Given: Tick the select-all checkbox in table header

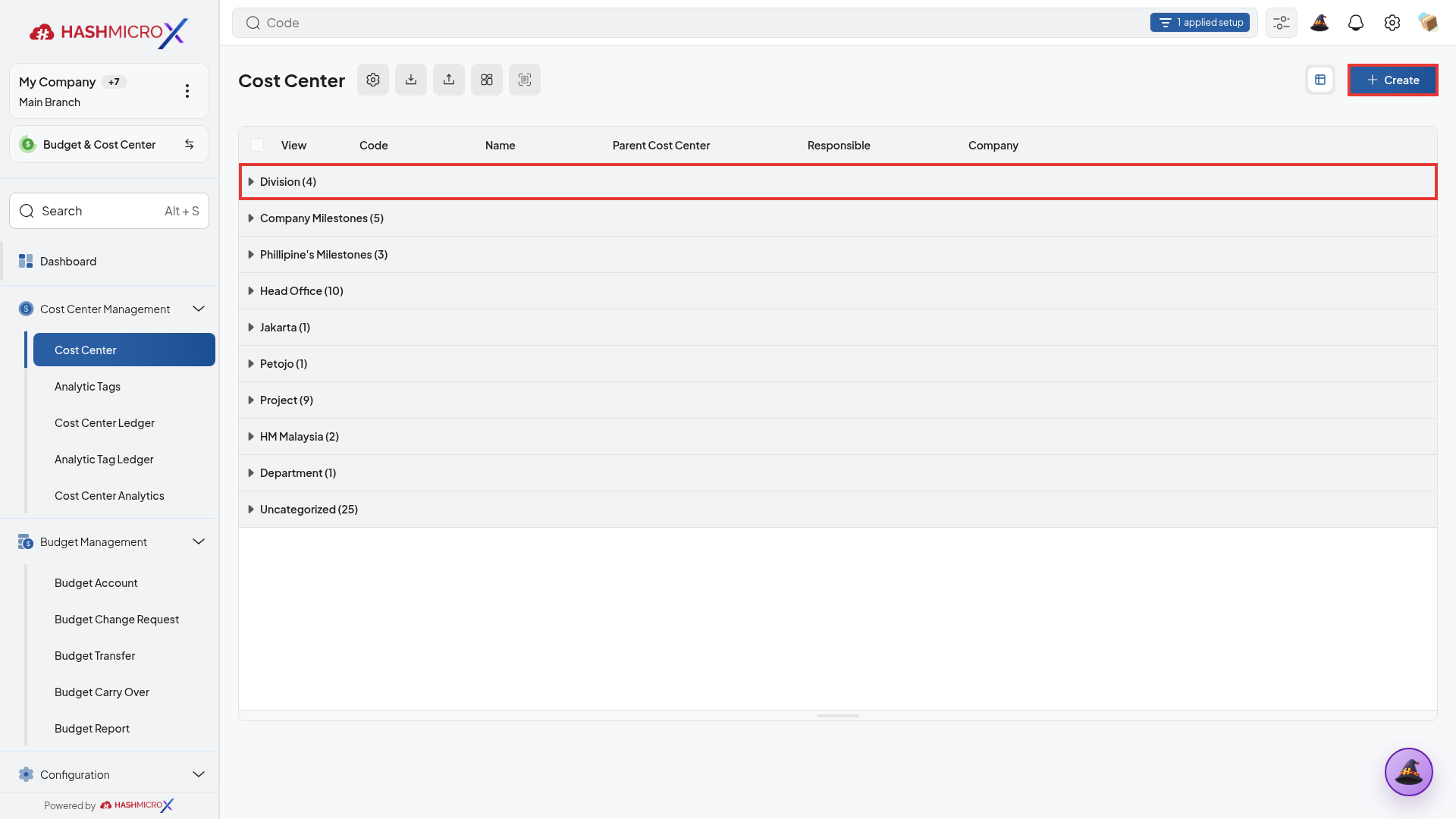Looking at the screenshot, I should coord(257,145).
